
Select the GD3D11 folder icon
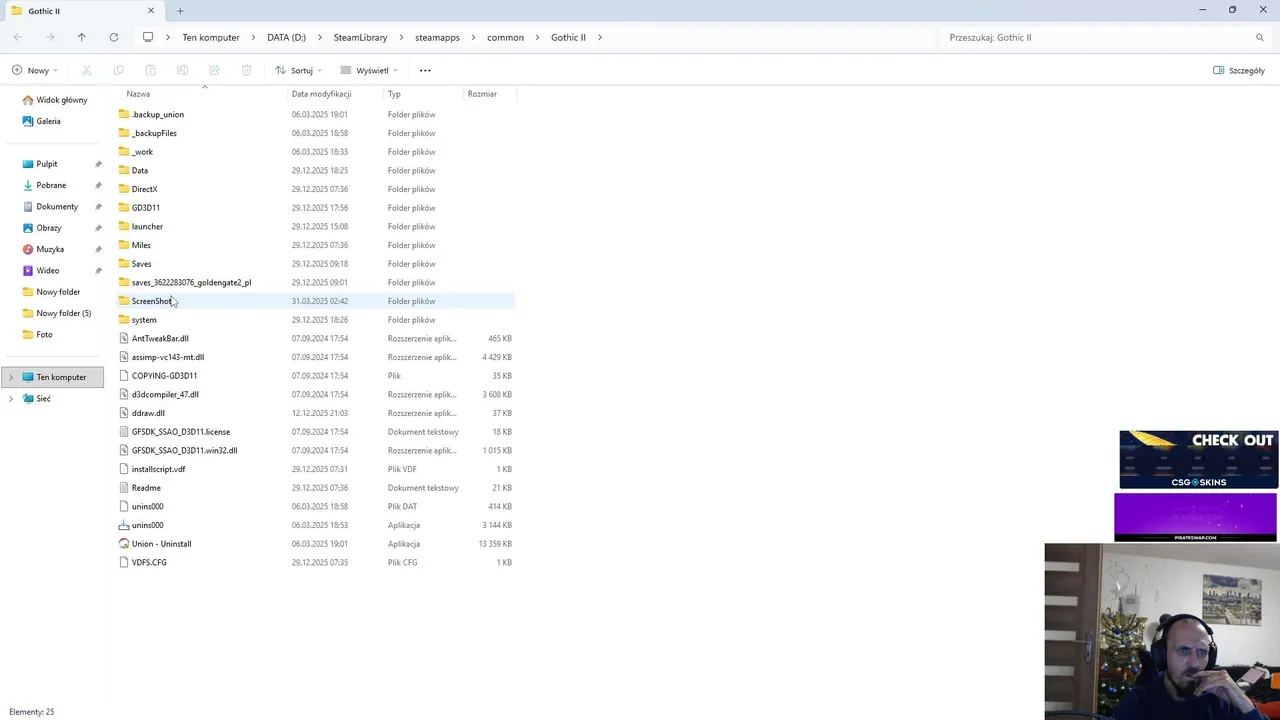click(124, 208)
